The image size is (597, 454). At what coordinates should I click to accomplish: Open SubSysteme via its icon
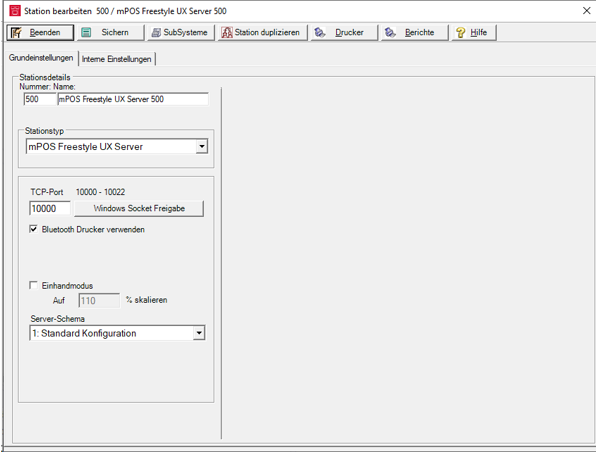156,33
